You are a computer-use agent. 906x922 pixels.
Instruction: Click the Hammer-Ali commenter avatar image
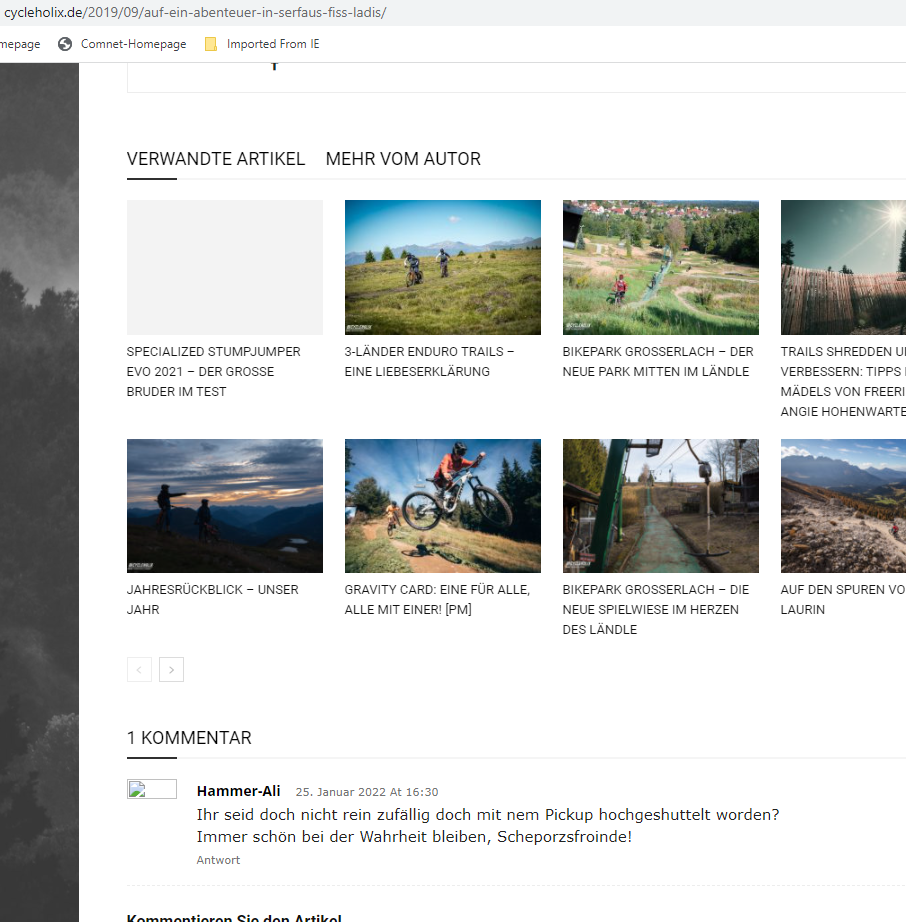coord(152,789)
